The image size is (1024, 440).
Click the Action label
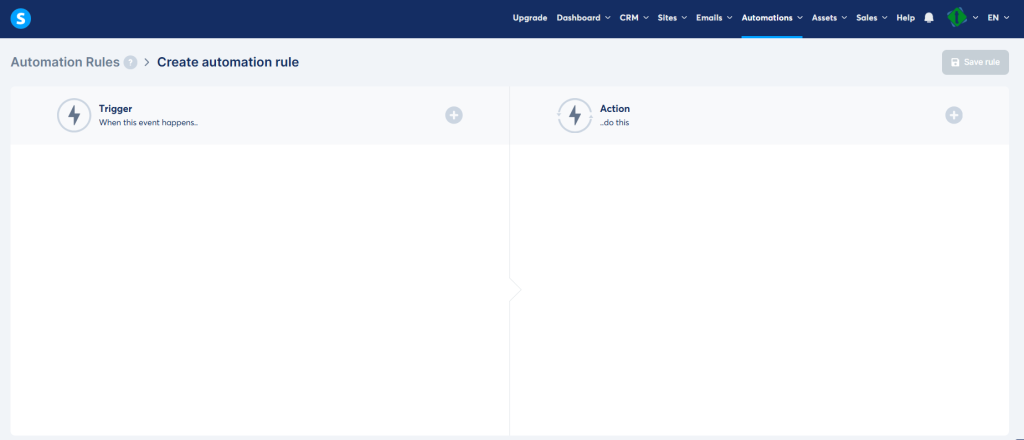pyautogui.click(x=615, y=109)
